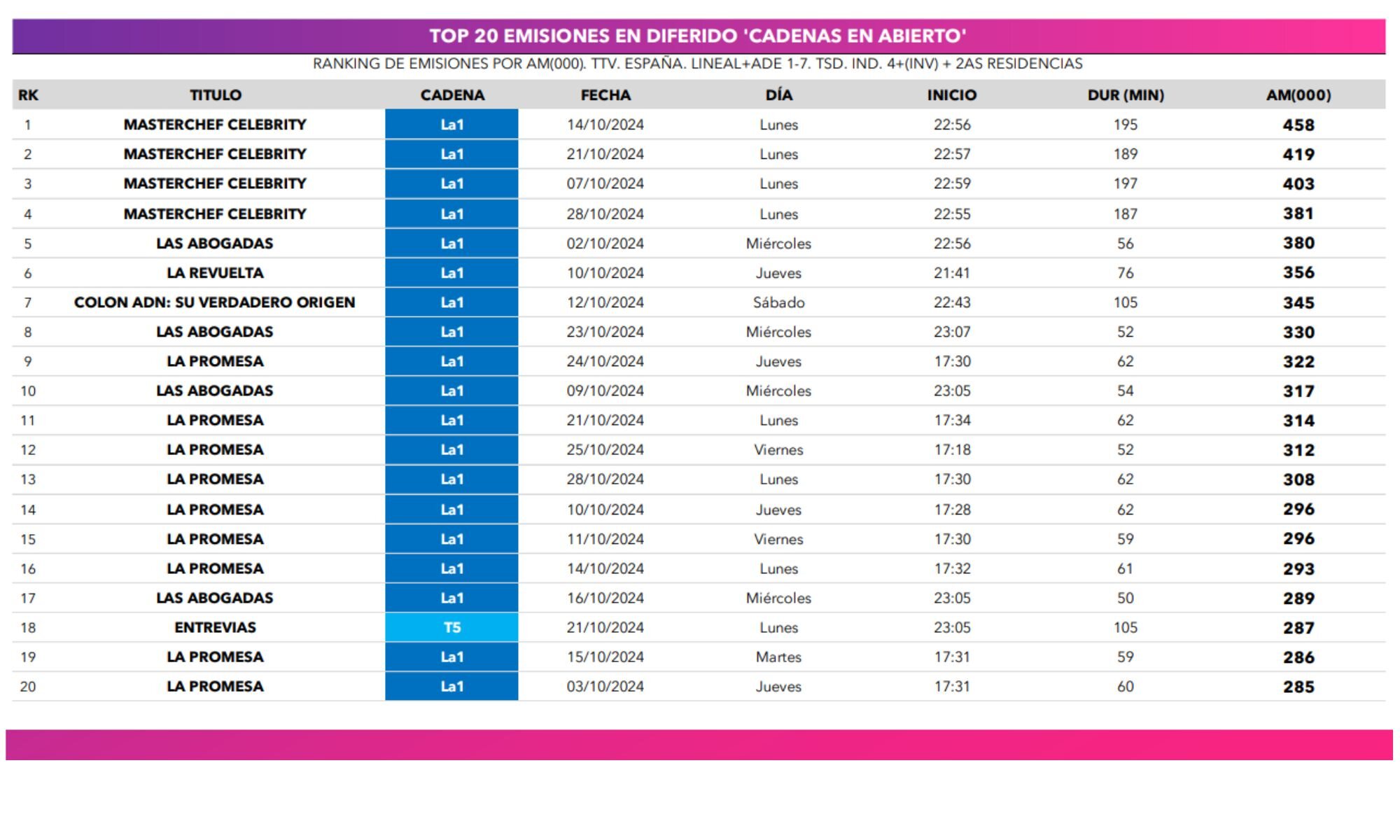Click the RK column header

click(x=28, y=94)
